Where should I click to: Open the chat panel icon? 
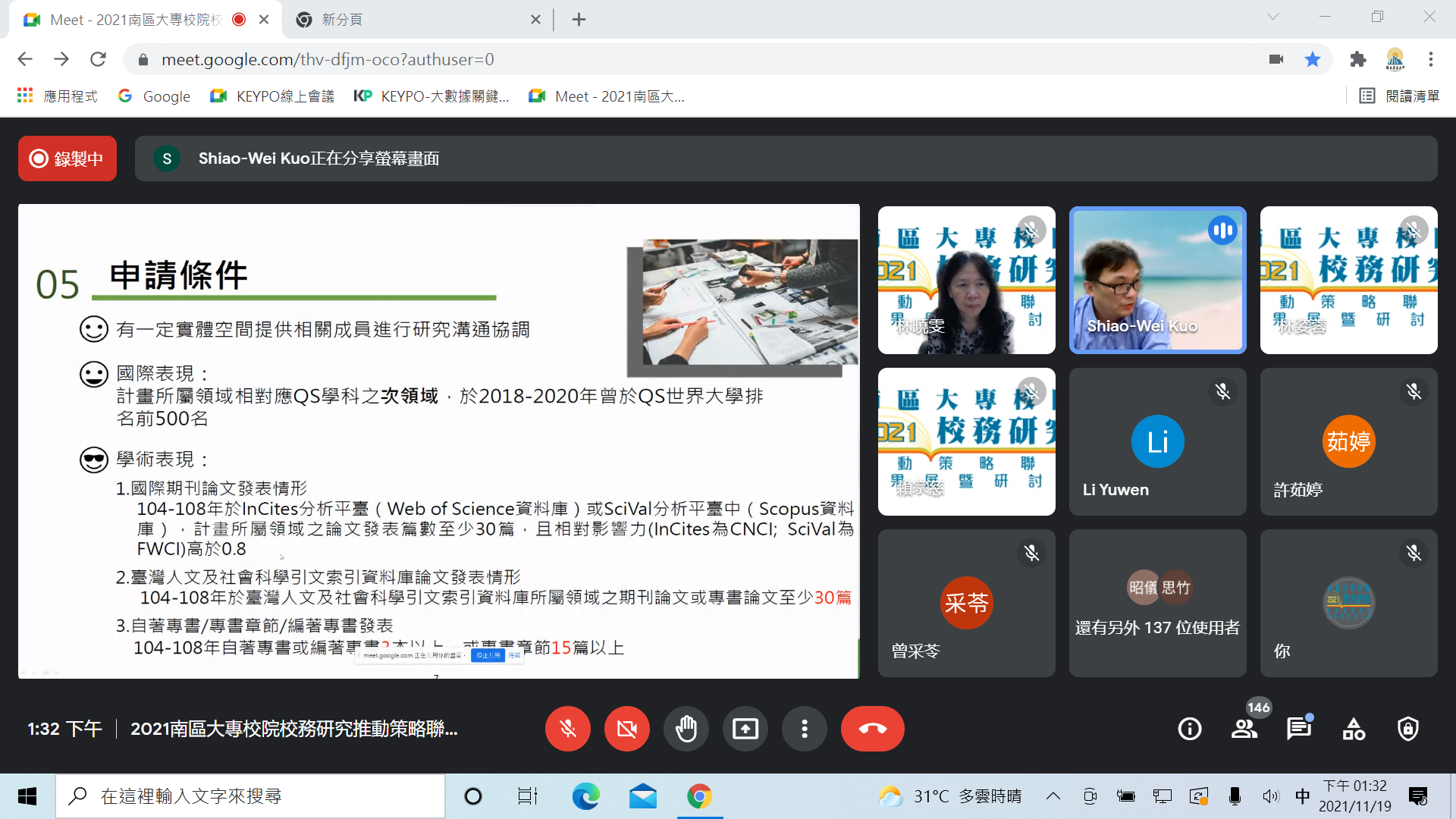coord(1298,729)
